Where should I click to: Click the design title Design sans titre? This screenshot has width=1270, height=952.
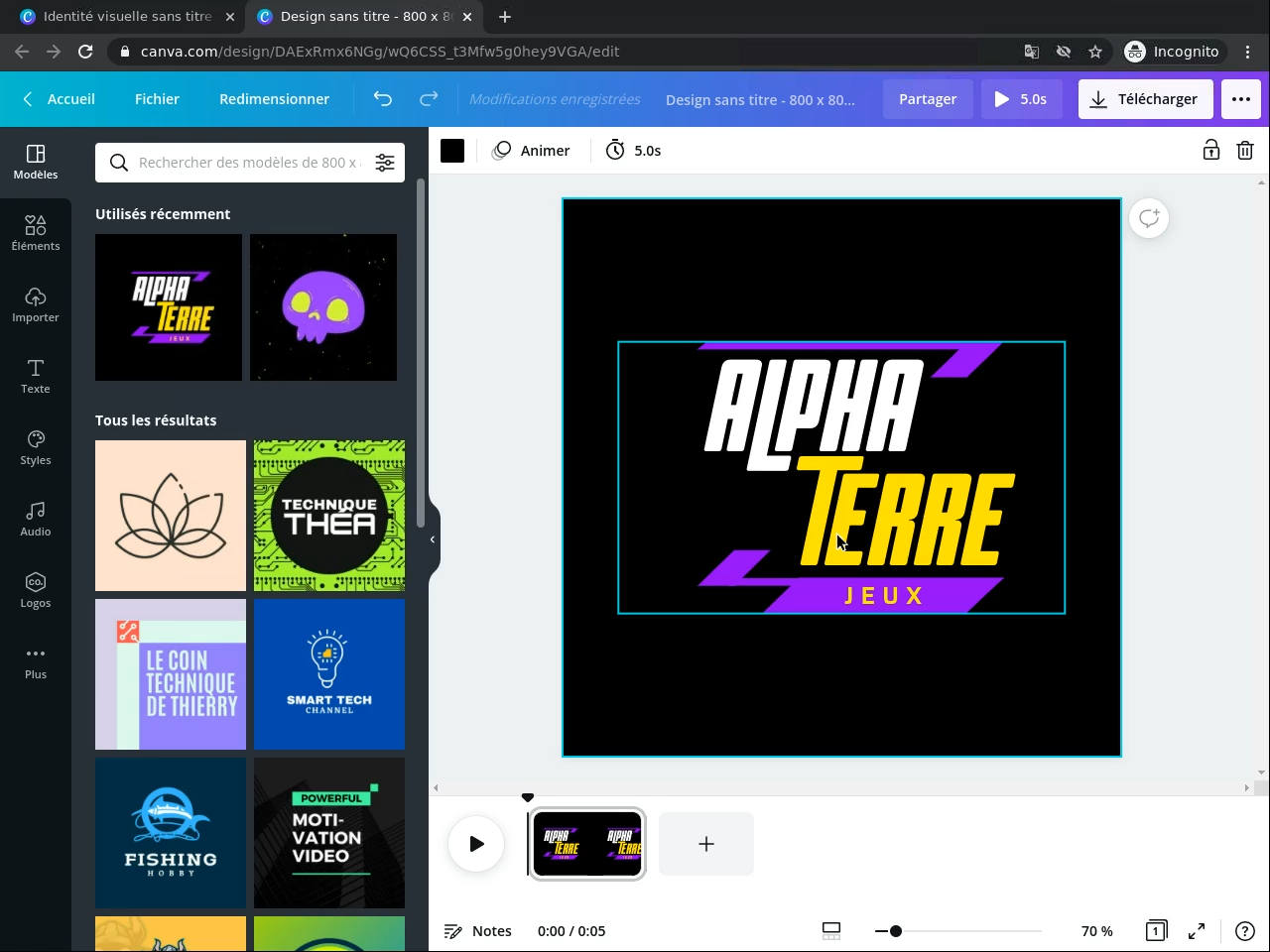[x=760, y=99]
